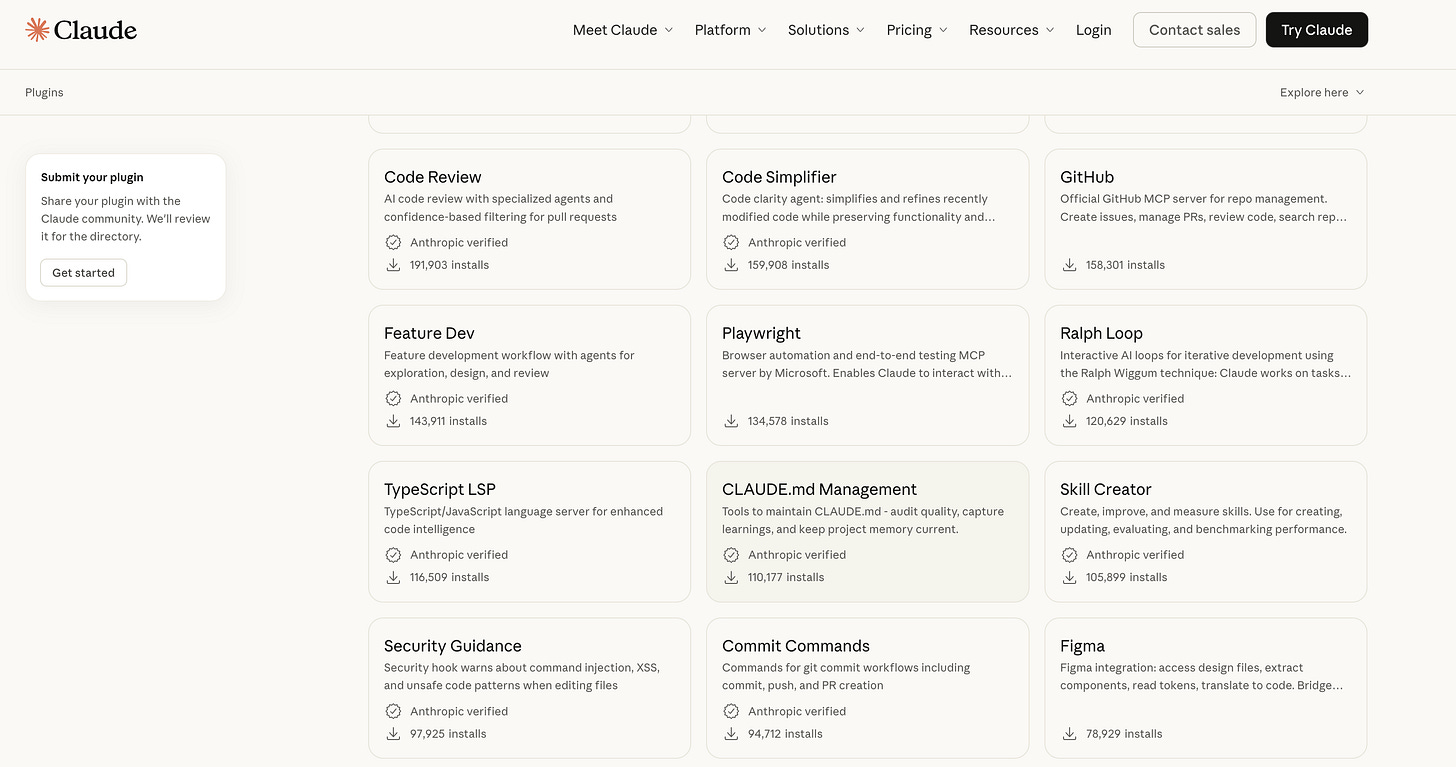The width and height of the screenshot is (1456, 767).
Task: Expand the Meet Claude menu
Action: click(623, 30)
